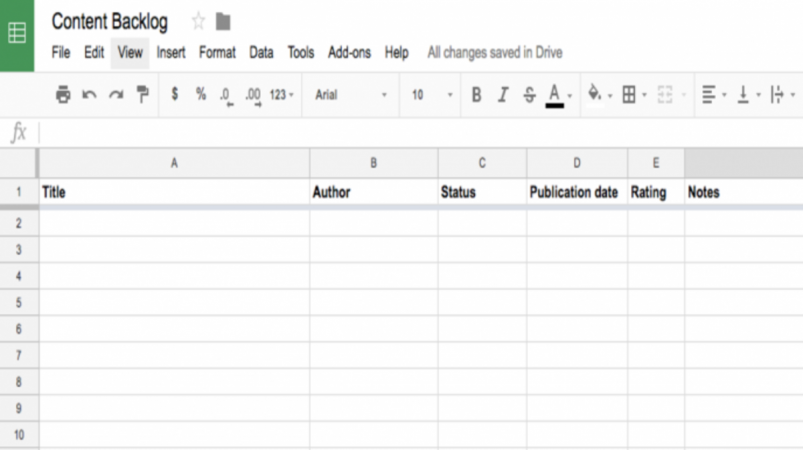Open the Insert menu
The image size is (803, 450).
pyautogui.click(x=171, y=52)
